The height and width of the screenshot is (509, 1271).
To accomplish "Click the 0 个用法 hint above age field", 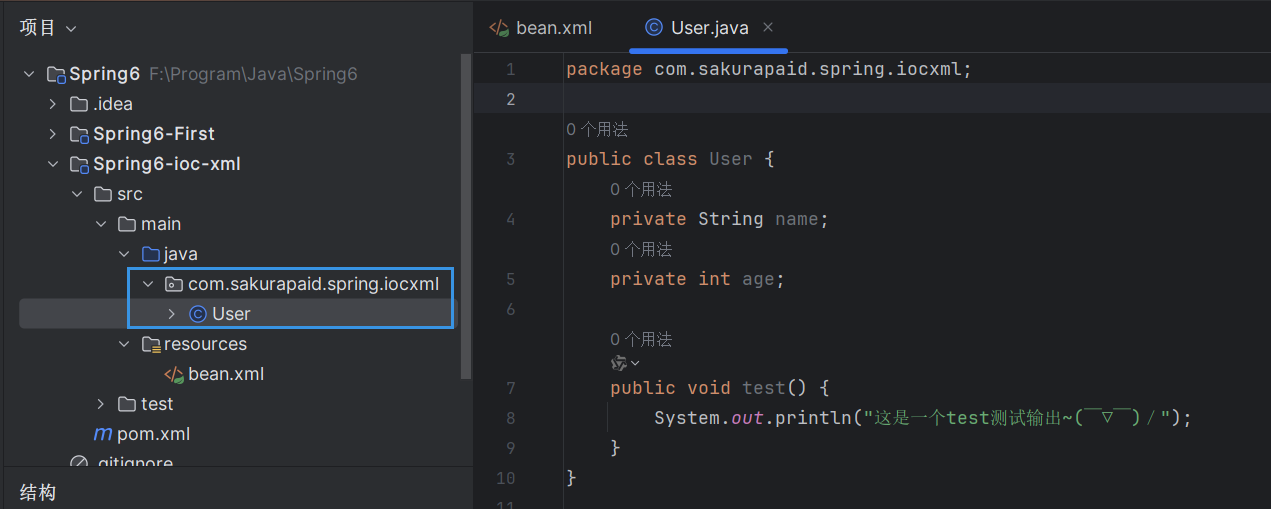I will [x=641, y=249].
